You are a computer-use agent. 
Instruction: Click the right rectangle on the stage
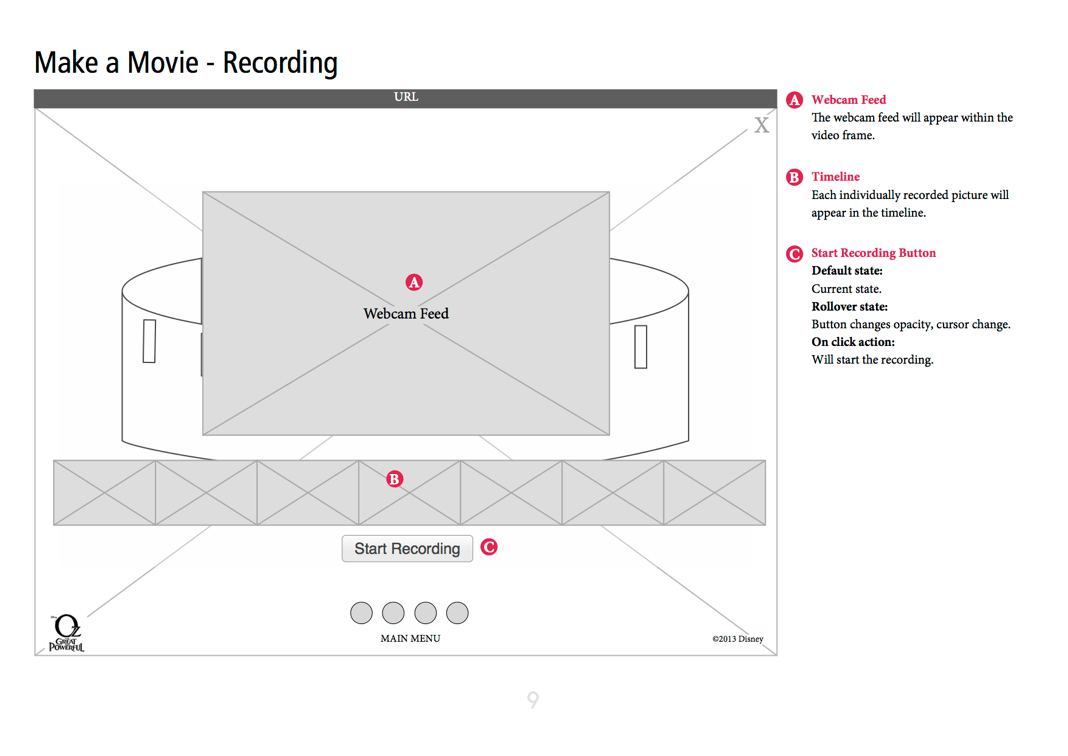(x=640, y=347)
